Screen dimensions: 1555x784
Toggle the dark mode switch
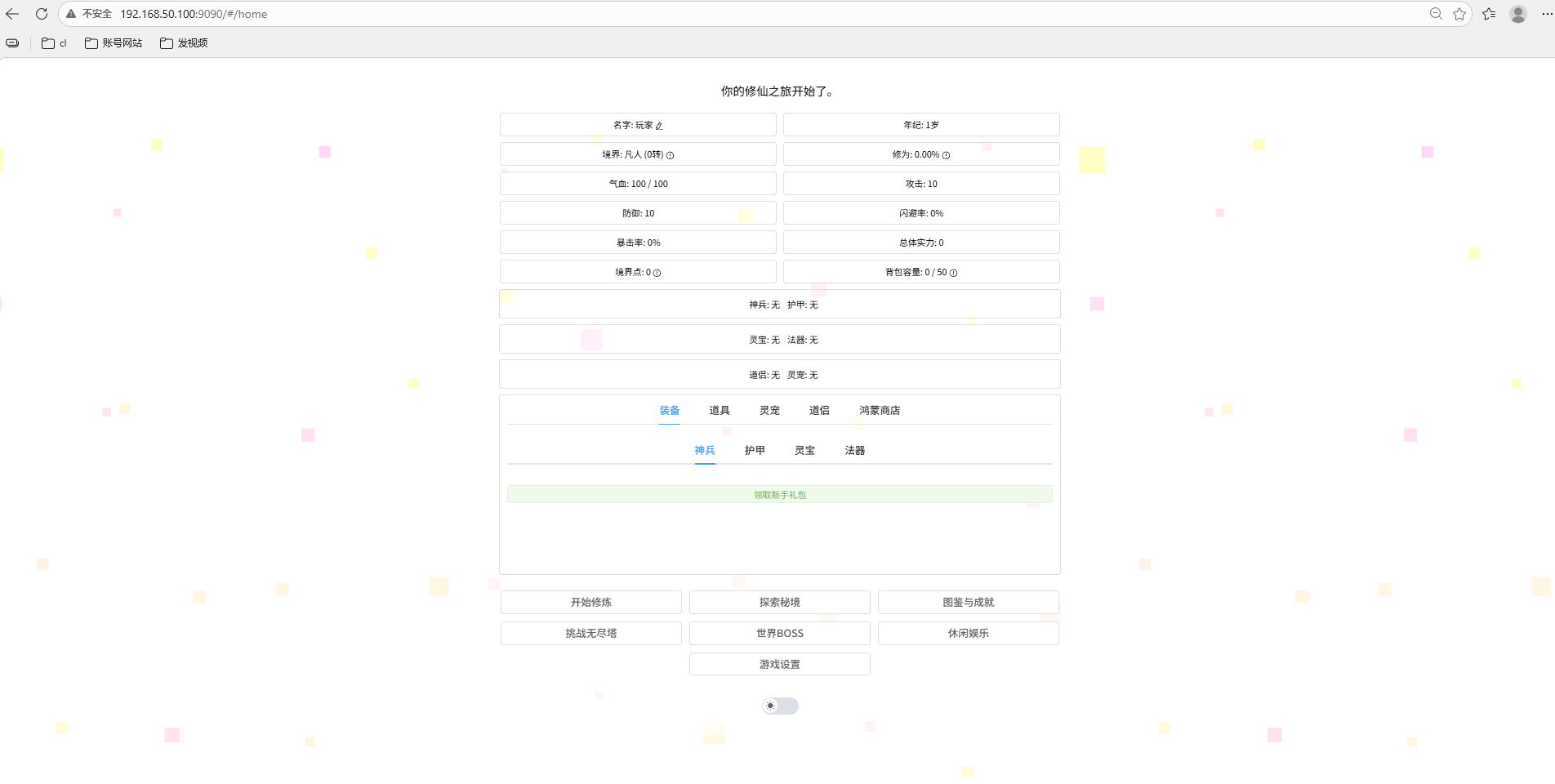pyautogui.click(x=780, y=706)
